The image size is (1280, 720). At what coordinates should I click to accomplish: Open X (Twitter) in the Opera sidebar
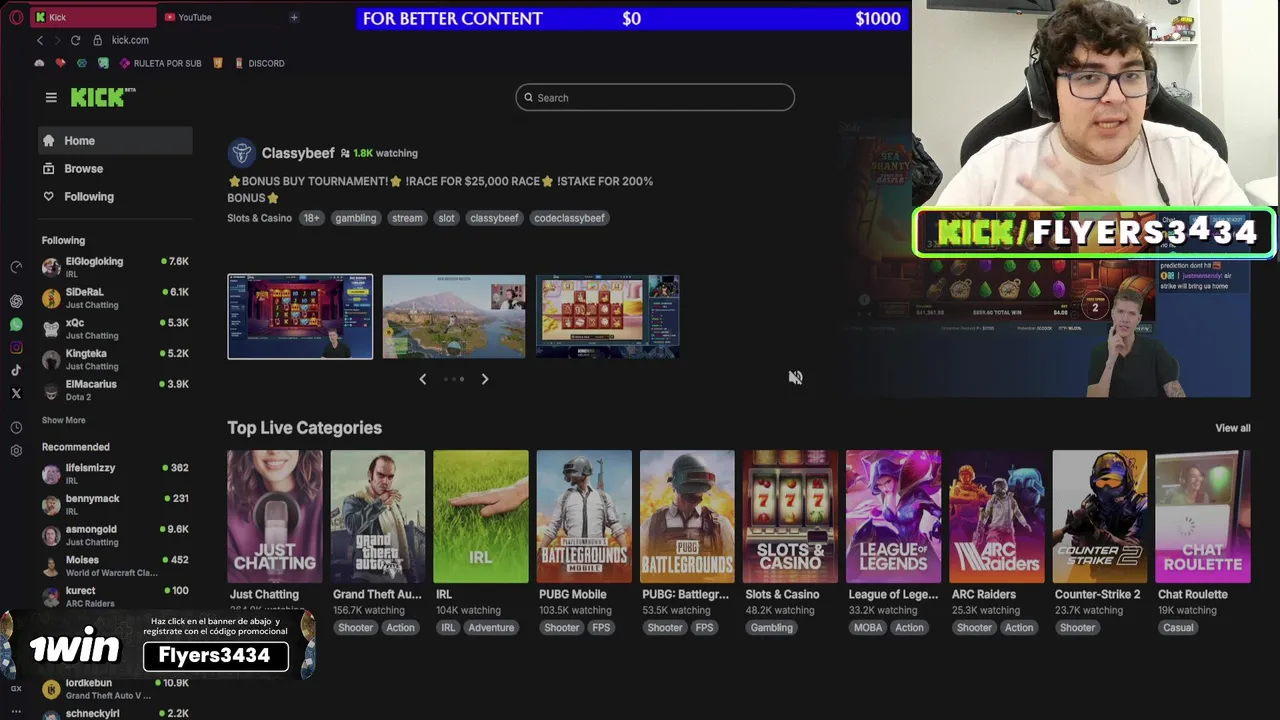click(x=16, y=394)
